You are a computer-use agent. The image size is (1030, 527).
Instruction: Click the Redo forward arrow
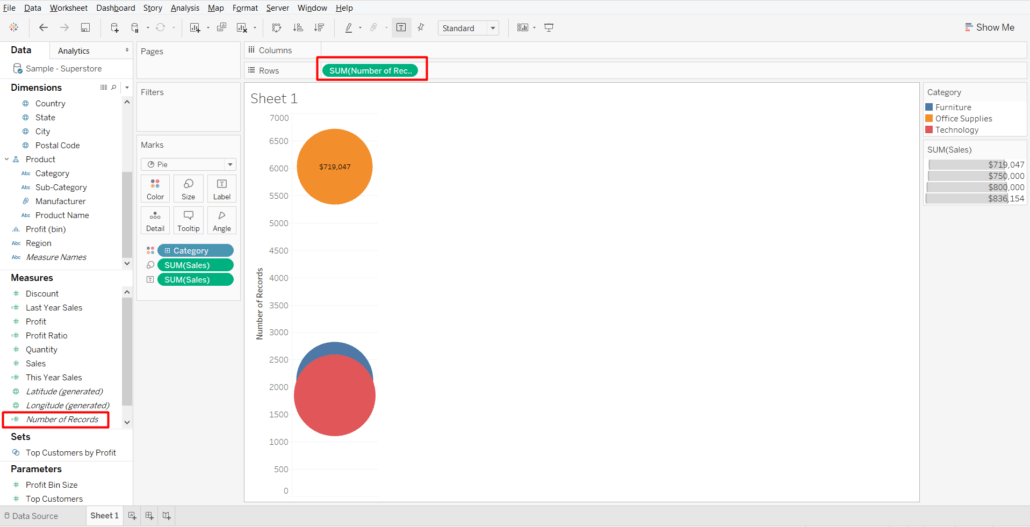click(x=64, y=28)
